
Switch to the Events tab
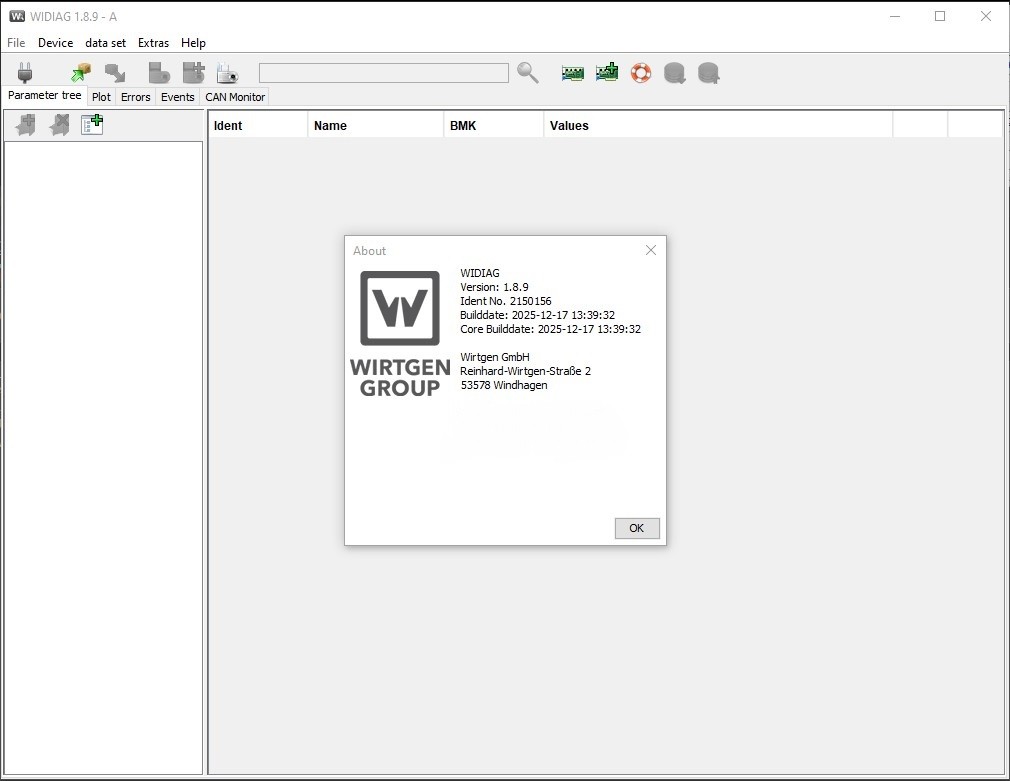pyautogui.click(x=178, y=97)
